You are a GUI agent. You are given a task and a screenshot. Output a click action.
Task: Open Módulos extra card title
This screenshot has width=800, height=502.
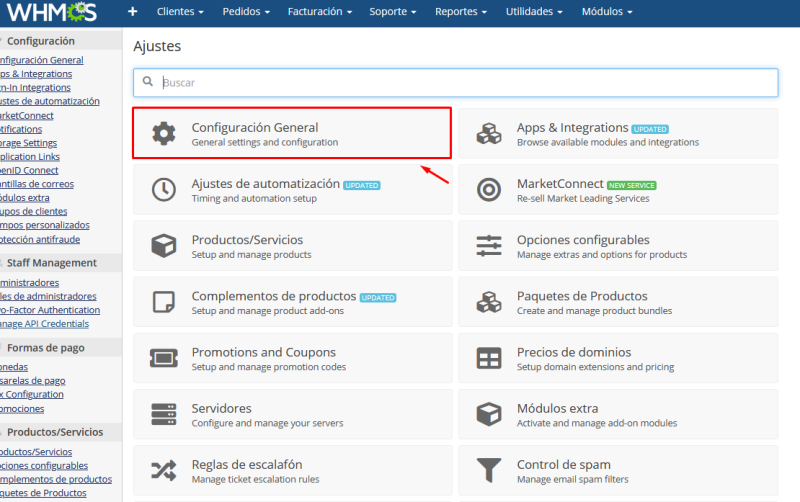558,408
